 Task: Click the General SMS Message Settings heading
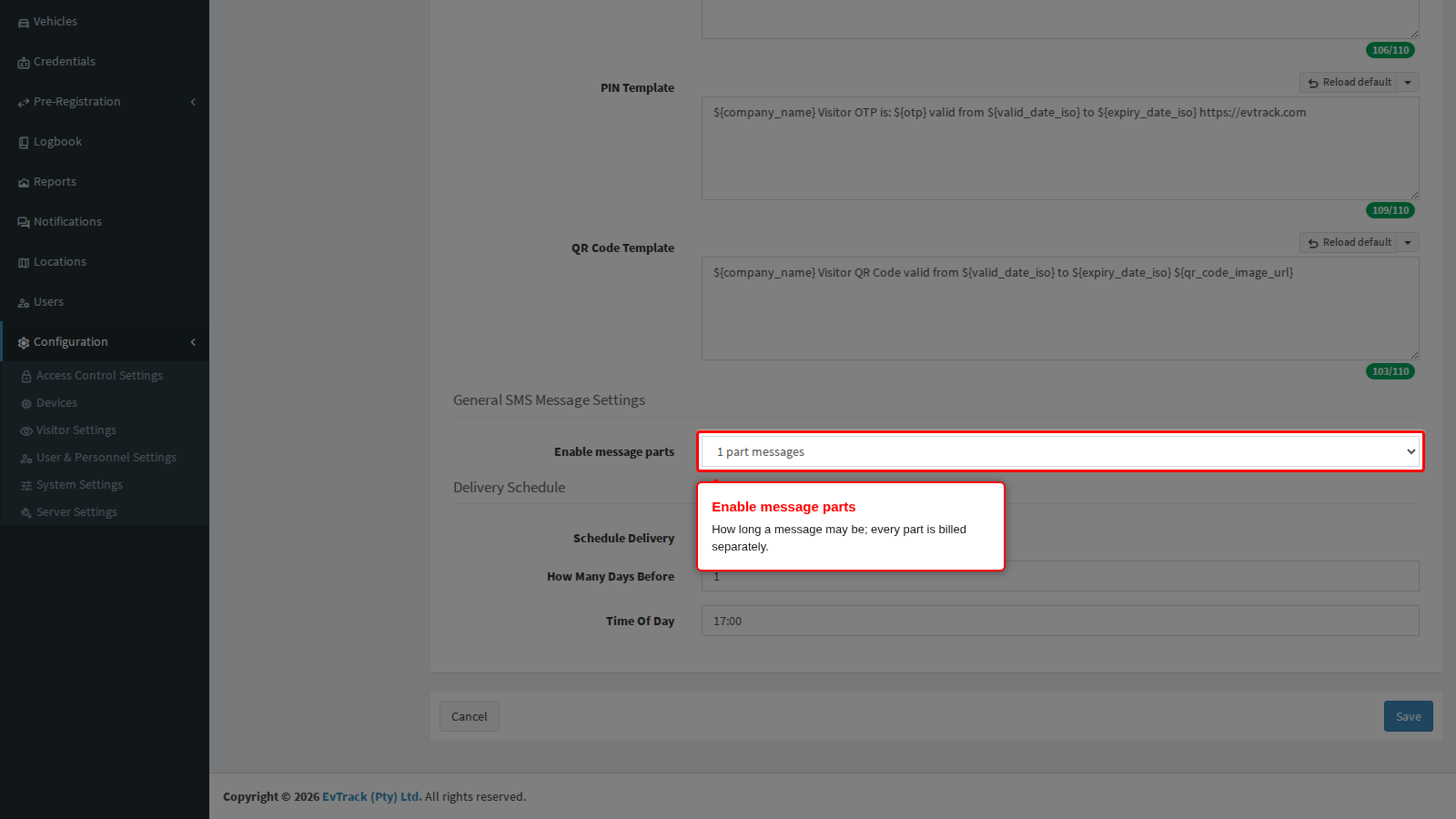coord(549,400)
